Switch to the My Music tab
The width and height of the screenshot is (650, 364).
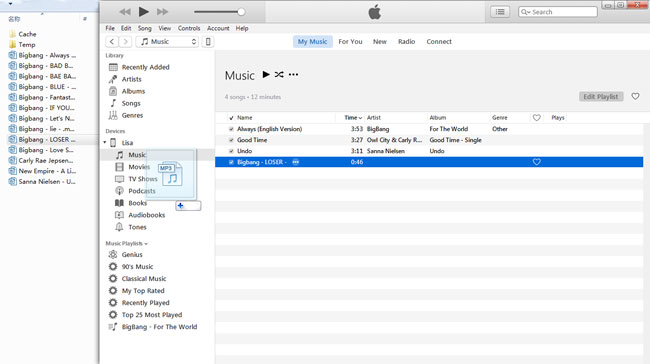[x=313, y=41]
